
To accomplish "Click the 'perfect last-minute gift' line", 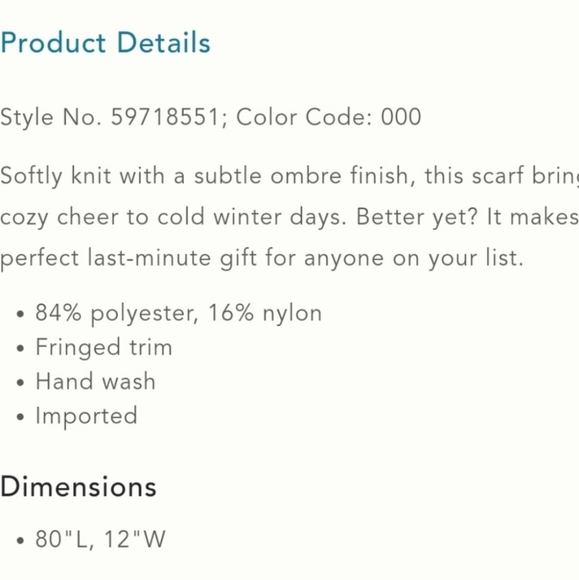I will click(x=262, y=258).
